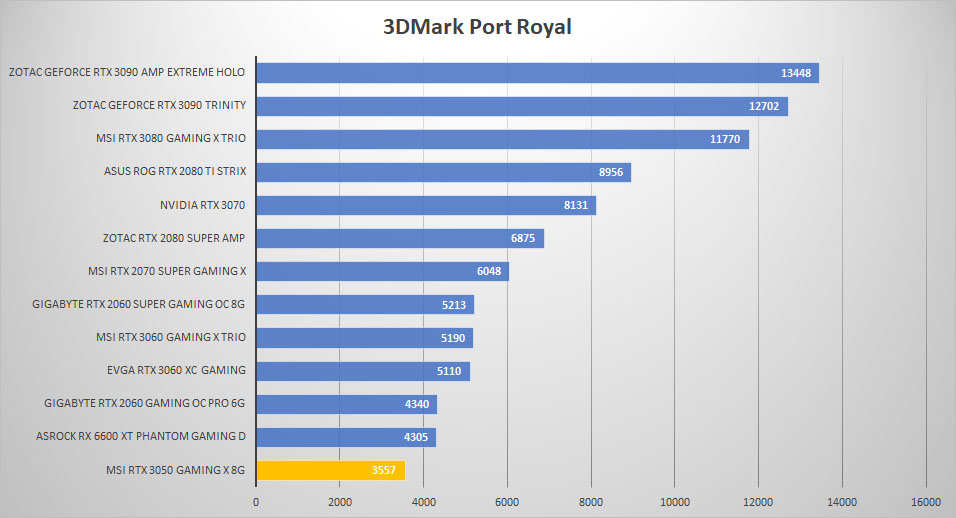This screenshot has width=956, height=518.
Task: Select the axis label 16000
Action: 926,502
